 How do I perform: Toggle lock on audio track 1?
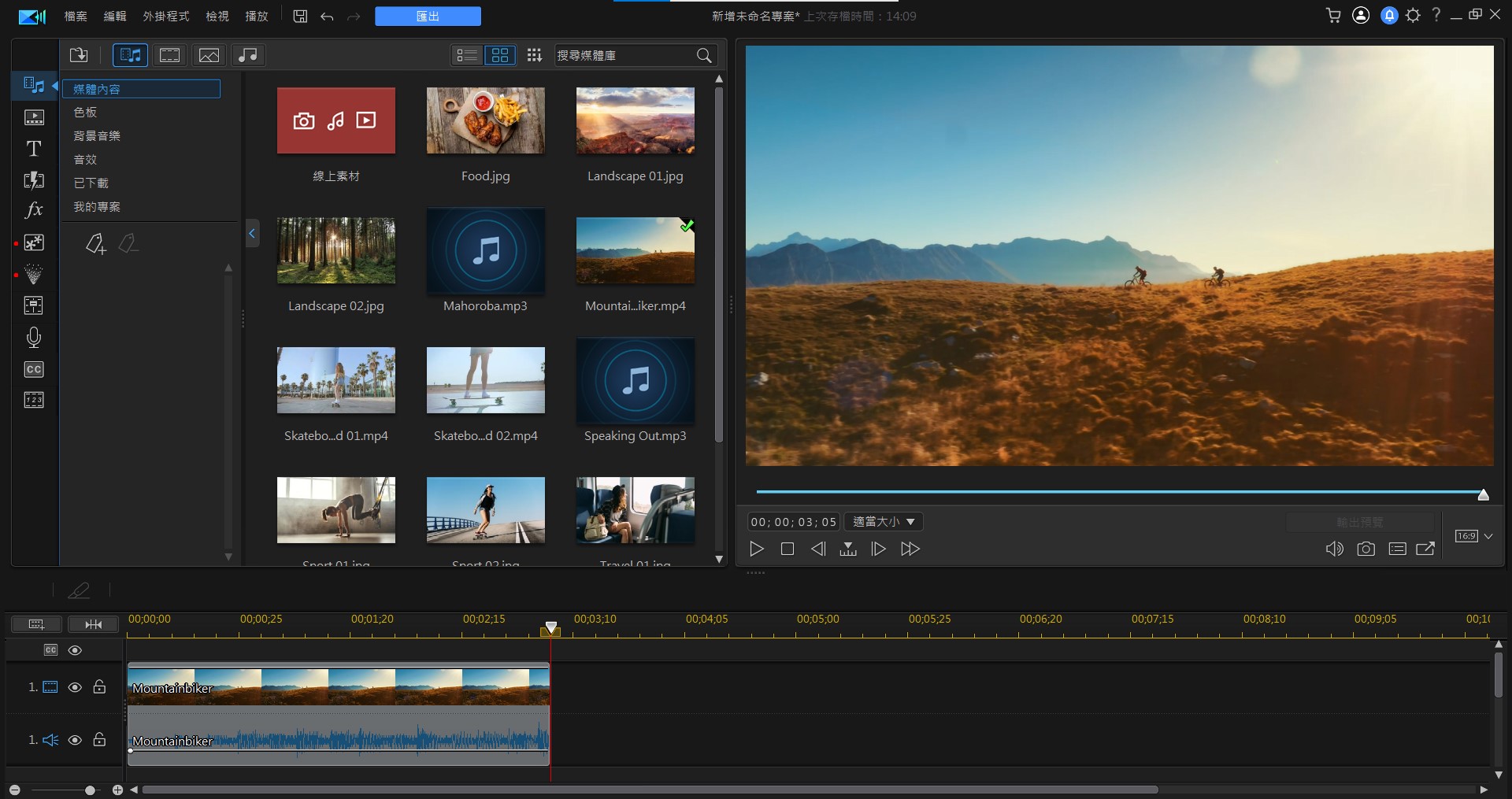pos(99,740)
